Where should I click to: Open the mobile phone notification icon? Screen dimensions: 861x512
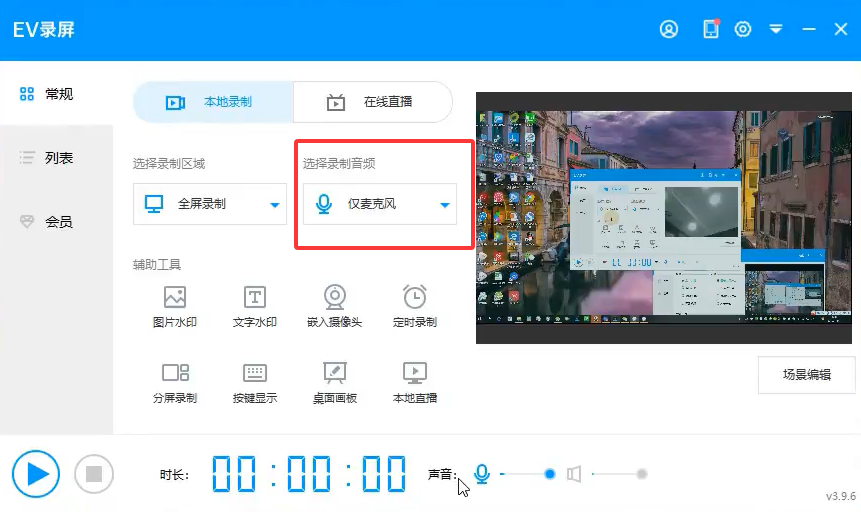(711, 29)
